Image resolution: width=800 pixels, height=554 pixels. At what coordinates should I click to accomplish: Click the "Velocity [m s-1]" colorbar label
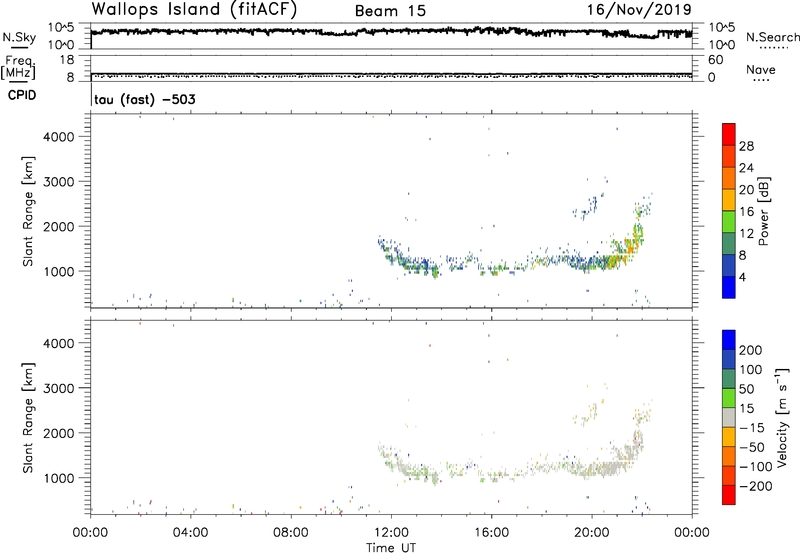782,417
